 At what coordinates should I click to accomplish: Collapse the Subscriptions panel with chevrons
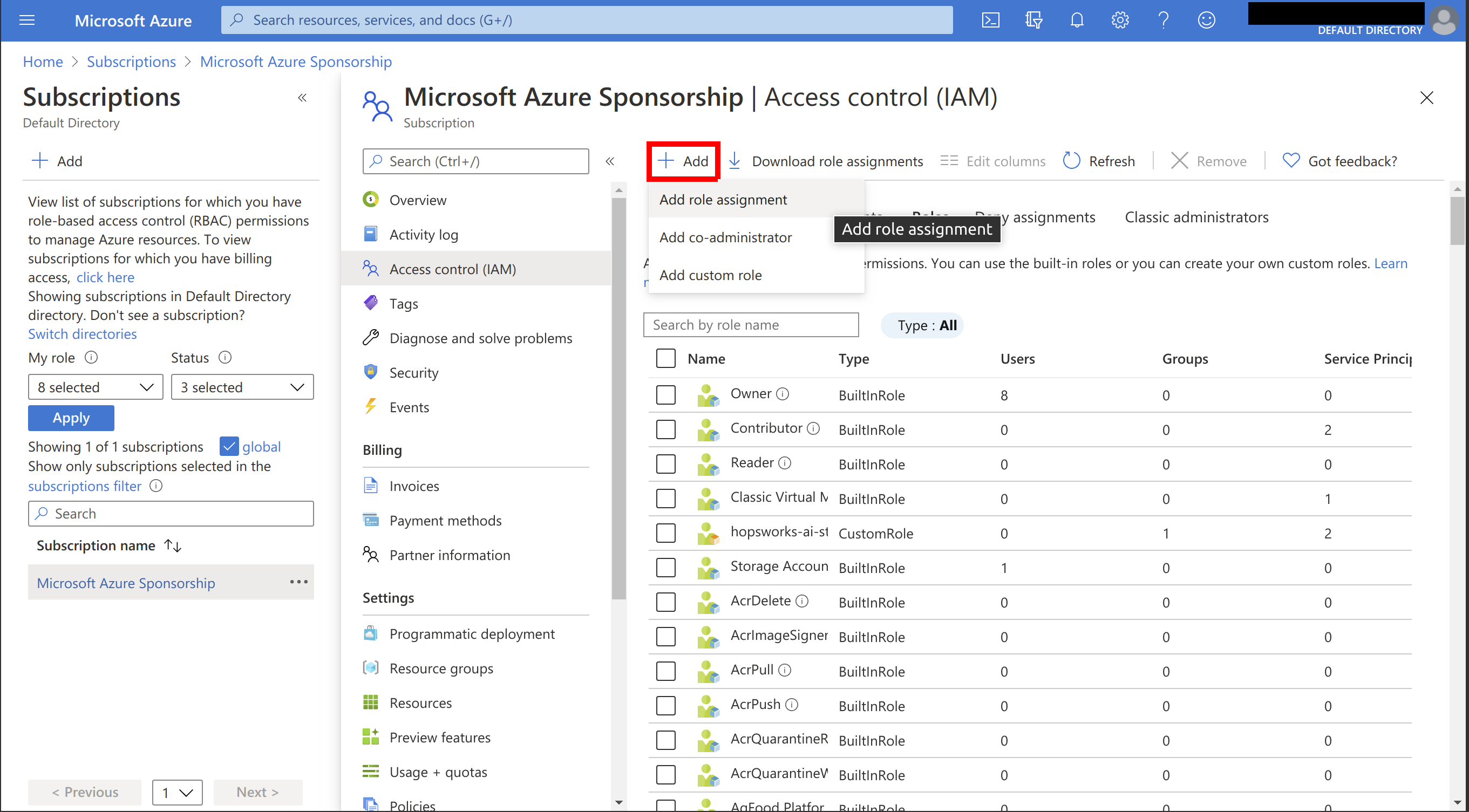pos(302,98)
